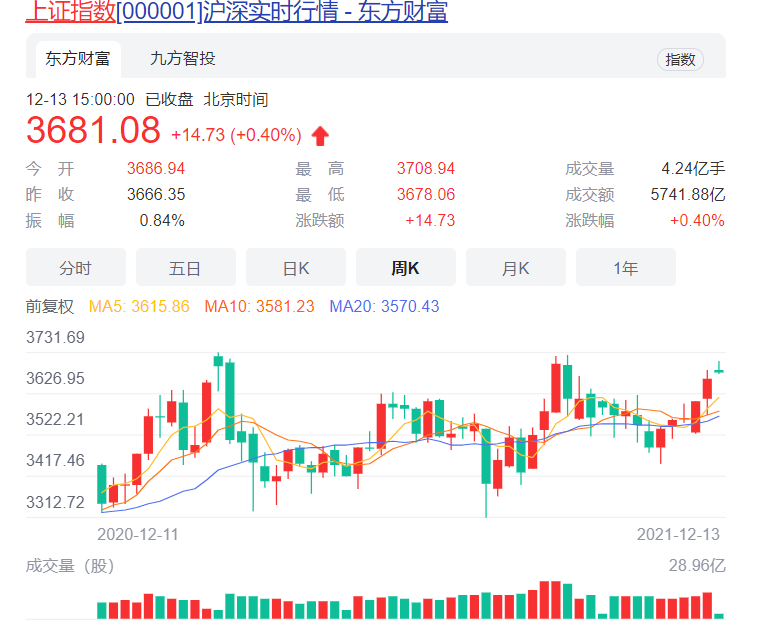Click the last candlestick on the chart
This screenshot has width=761, height=635.
point(719,370)
